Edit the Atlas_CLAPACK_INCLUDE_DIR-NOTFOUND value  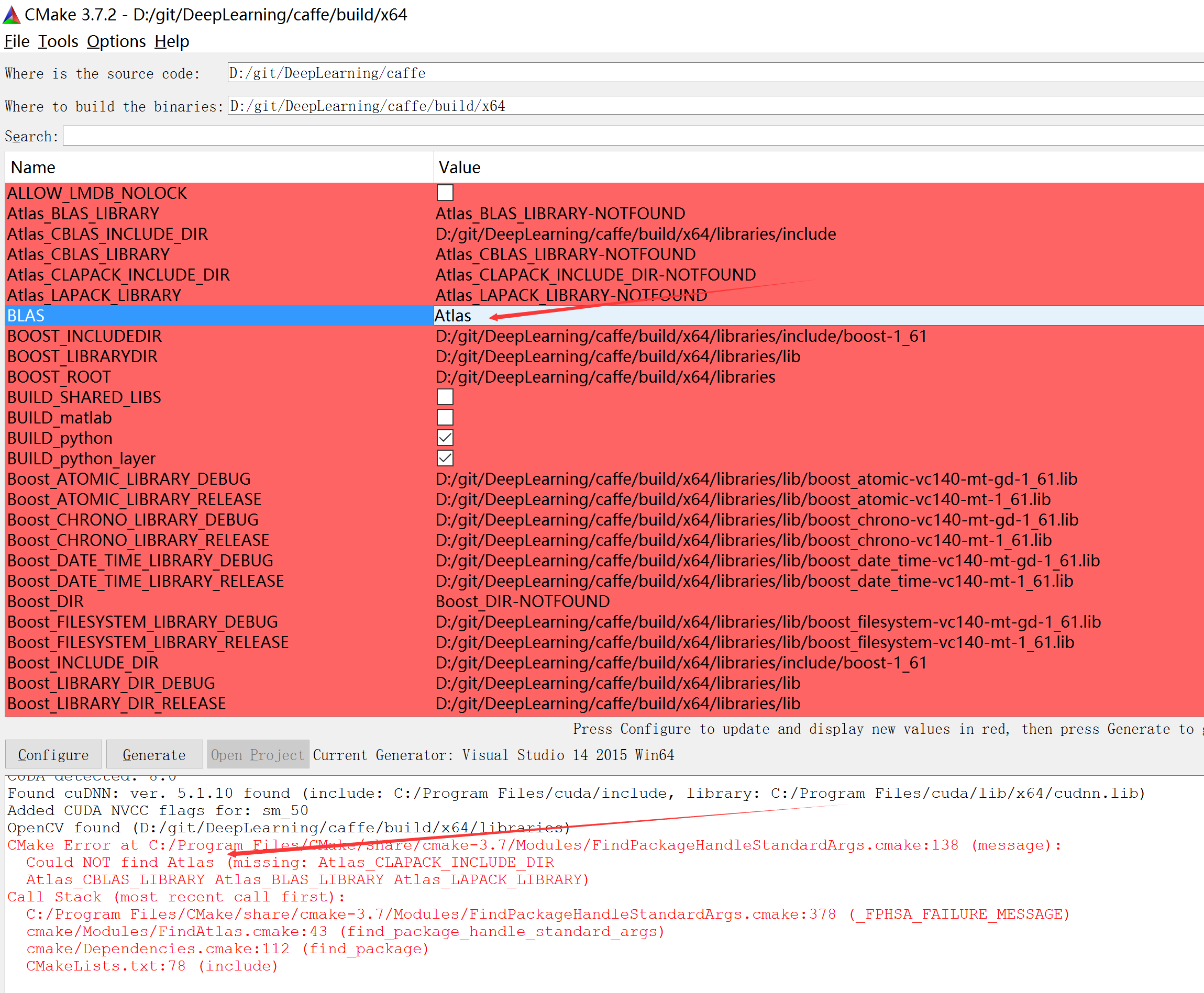pos(819,275)
